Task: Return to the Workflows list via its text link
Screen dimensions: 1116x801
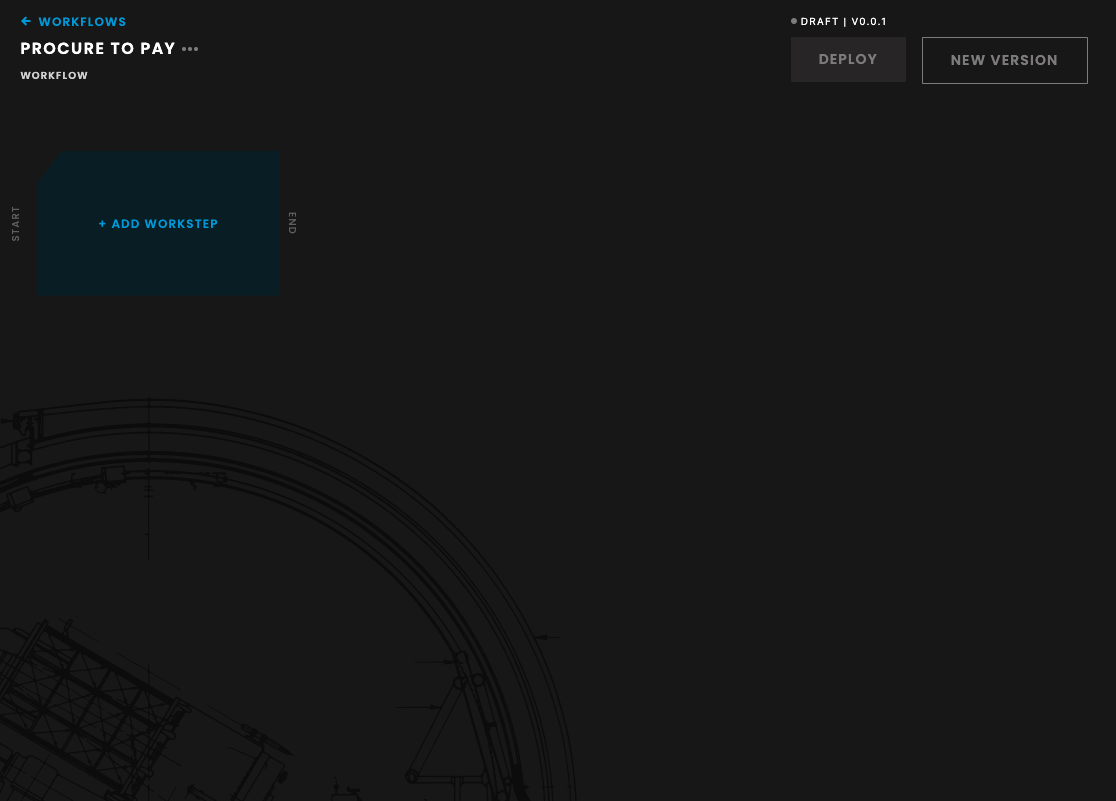Action: tap(82, 22)
